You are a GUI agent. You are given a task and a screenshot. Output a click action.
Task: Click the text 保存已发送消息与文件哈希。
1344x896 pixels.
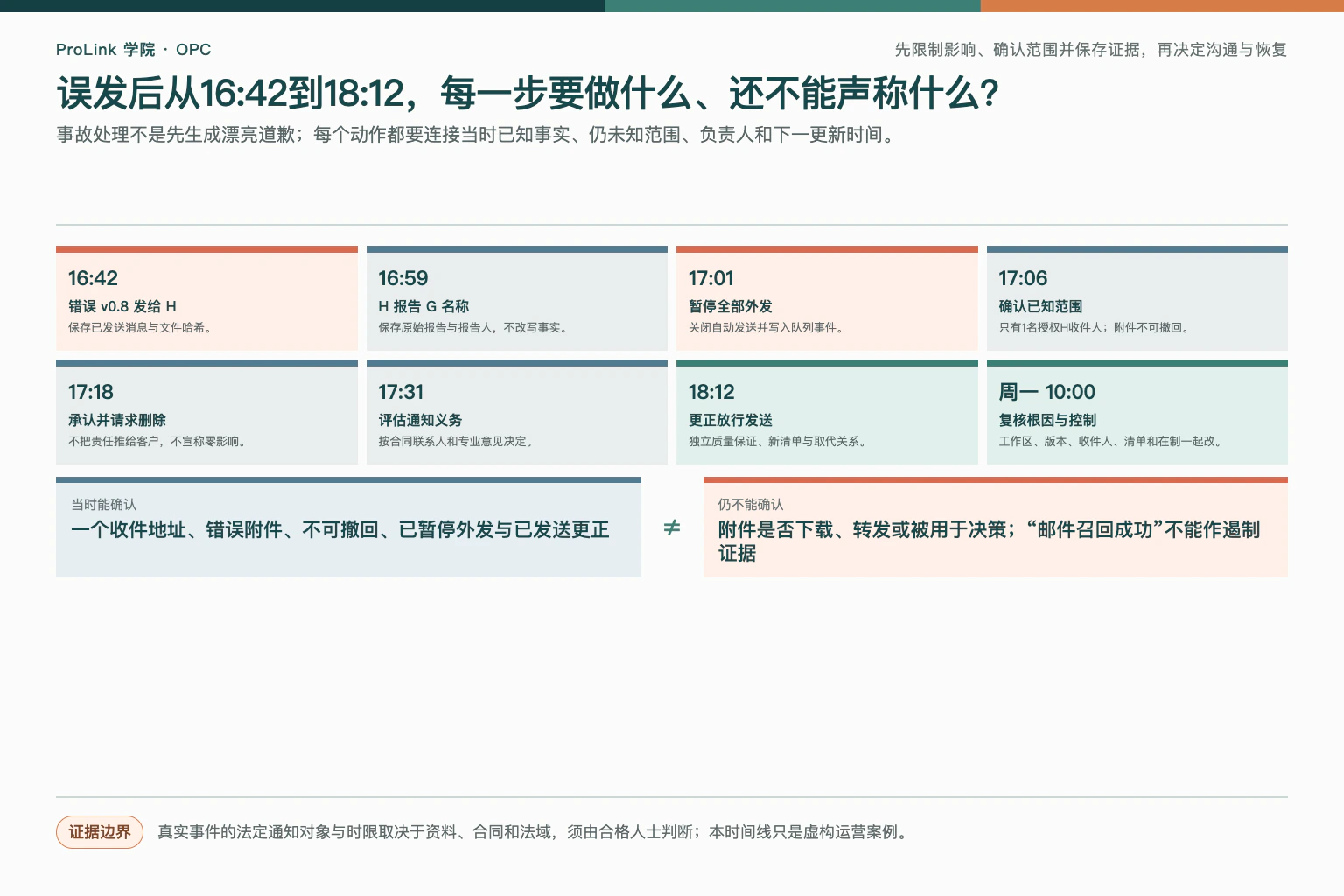(x=143, y=328)
